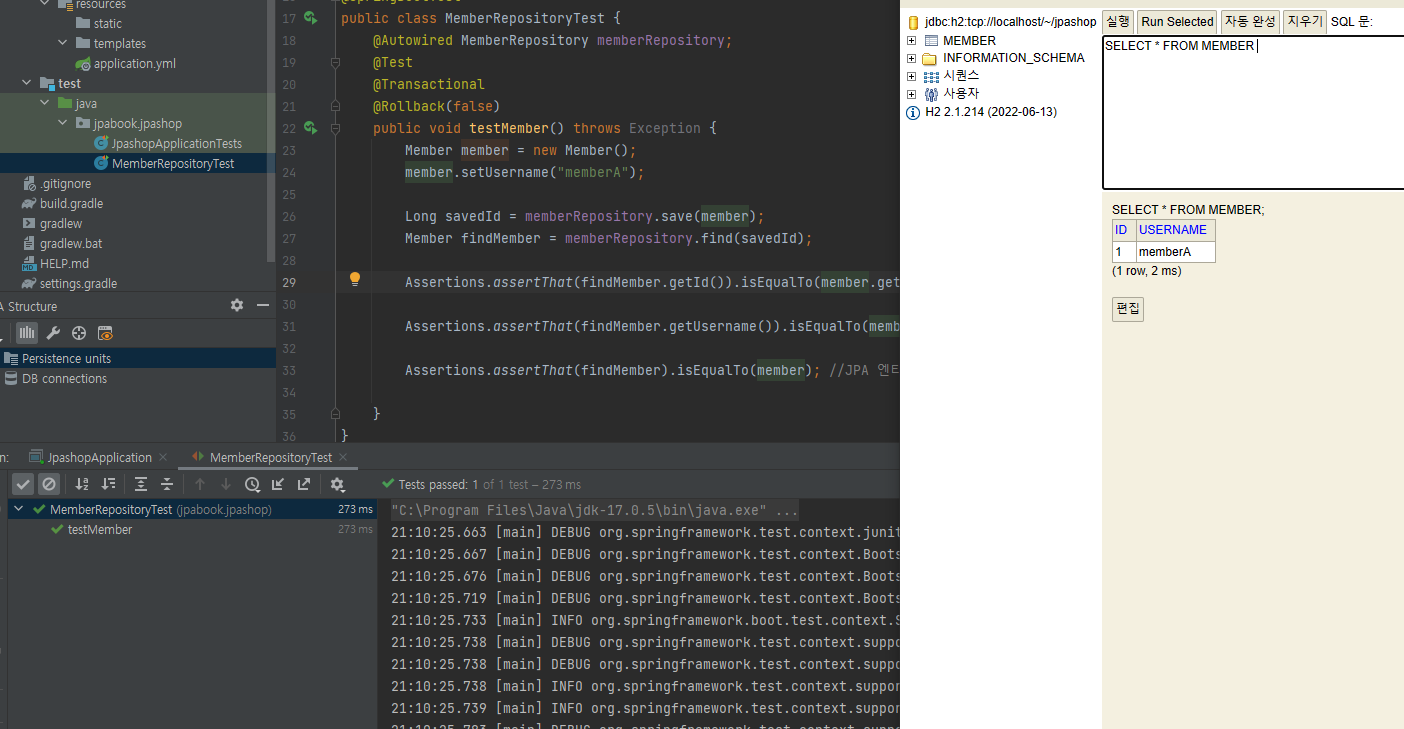Toggle the Show Ignored tests icon
Image resolution: width=1404 pixels, height=729 pixels.
(48, 484)
